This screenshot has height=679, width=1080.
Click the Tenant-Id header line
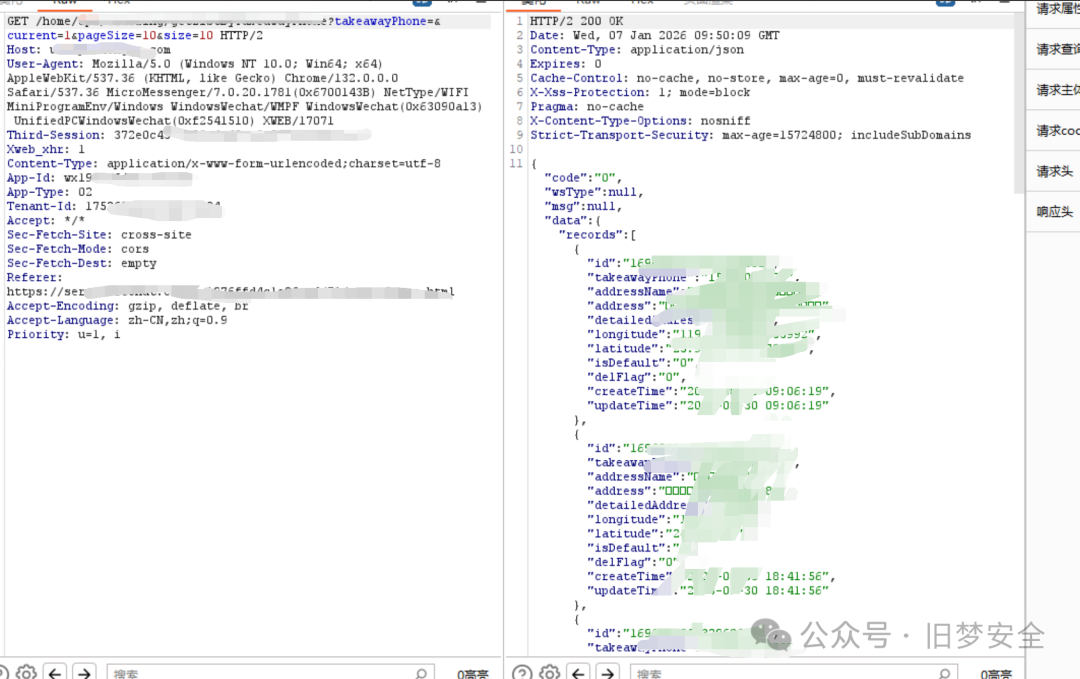(x=114, y=207)
